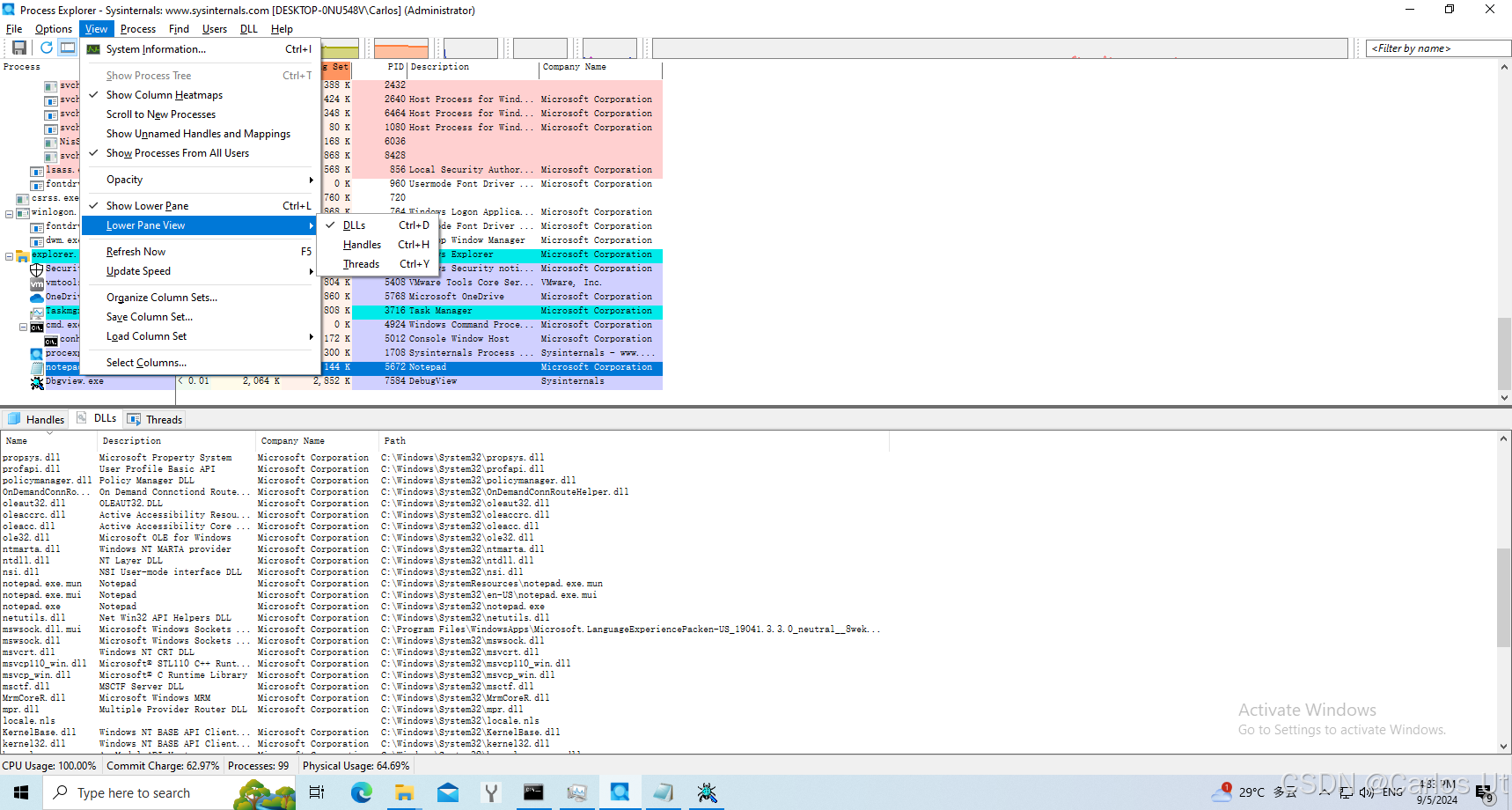
Task: Click the Taskmgr process icon
Action: click(x=37, y=312)
